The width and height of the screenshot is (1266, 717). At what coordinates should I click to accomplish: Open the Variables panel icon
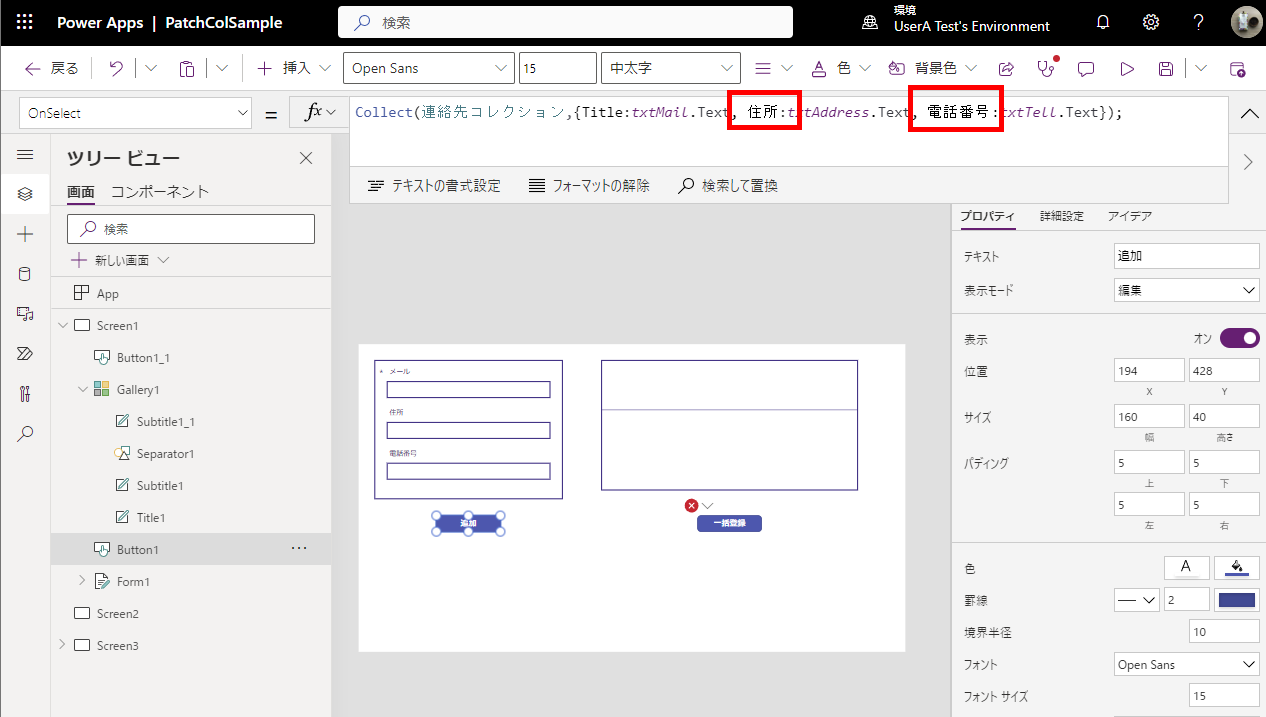pos(24,393)
